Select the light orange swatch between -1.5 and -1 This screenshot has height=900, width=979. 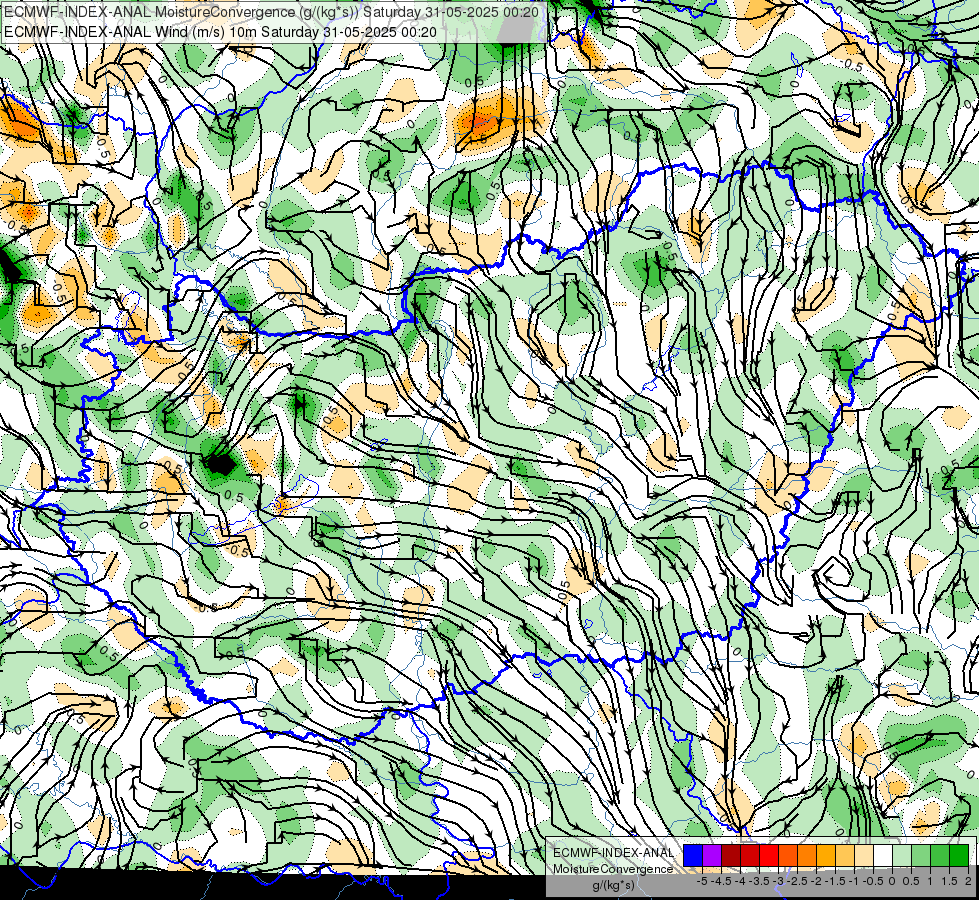pos(845,856)
